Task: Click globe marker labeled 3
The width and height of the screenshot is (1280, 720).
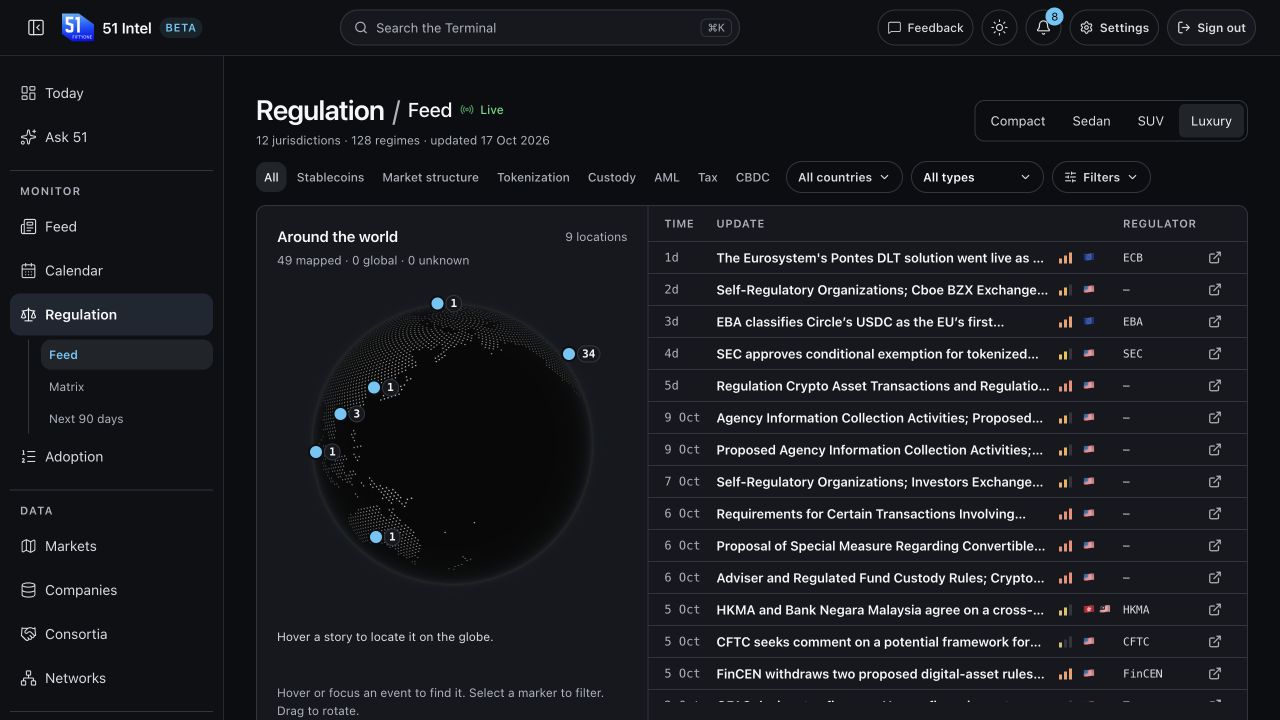Action: pyautogui.click(x=341, y=414)
